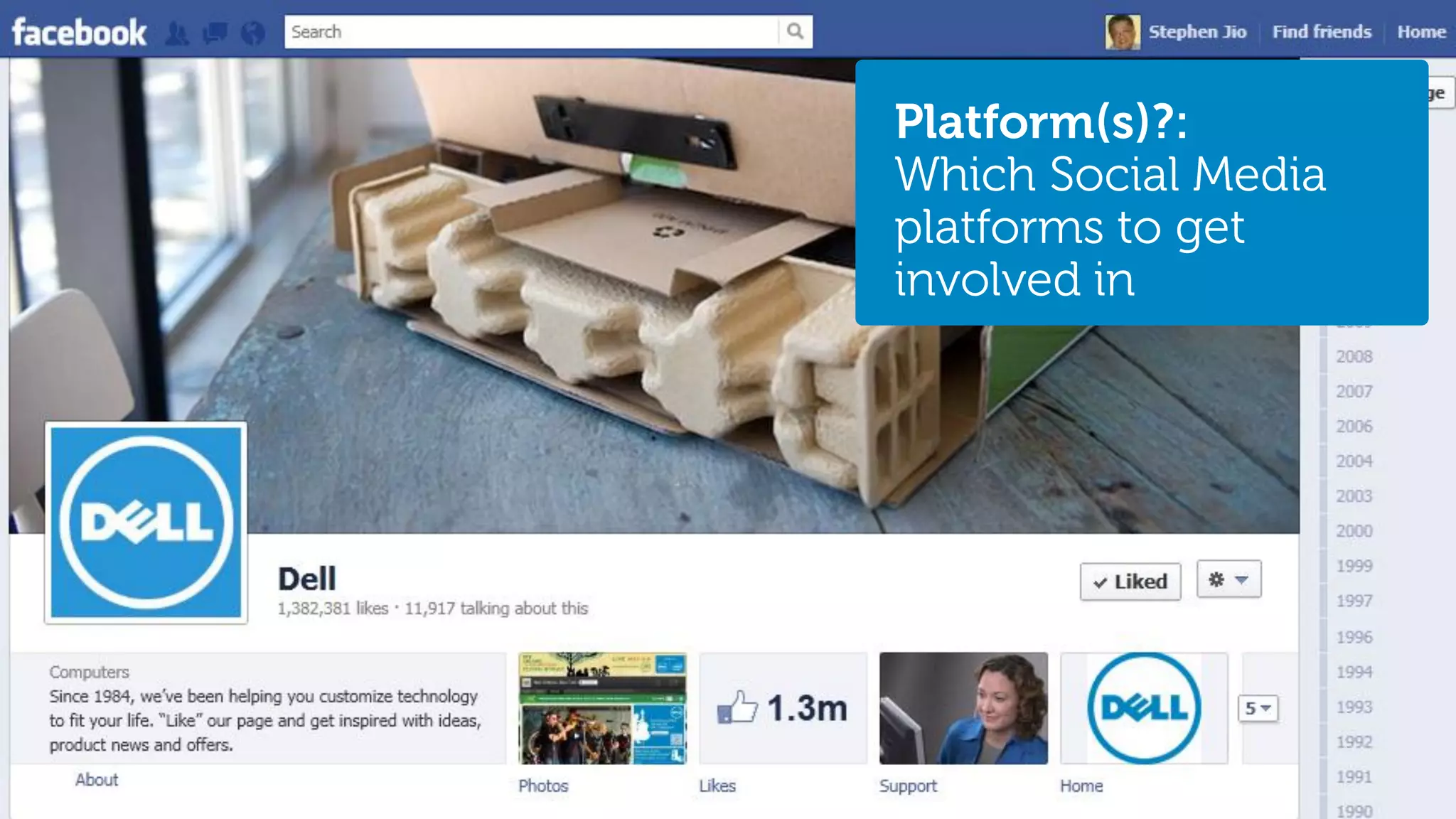Jump to 1996 on timeline

[x=1354, y=638]
